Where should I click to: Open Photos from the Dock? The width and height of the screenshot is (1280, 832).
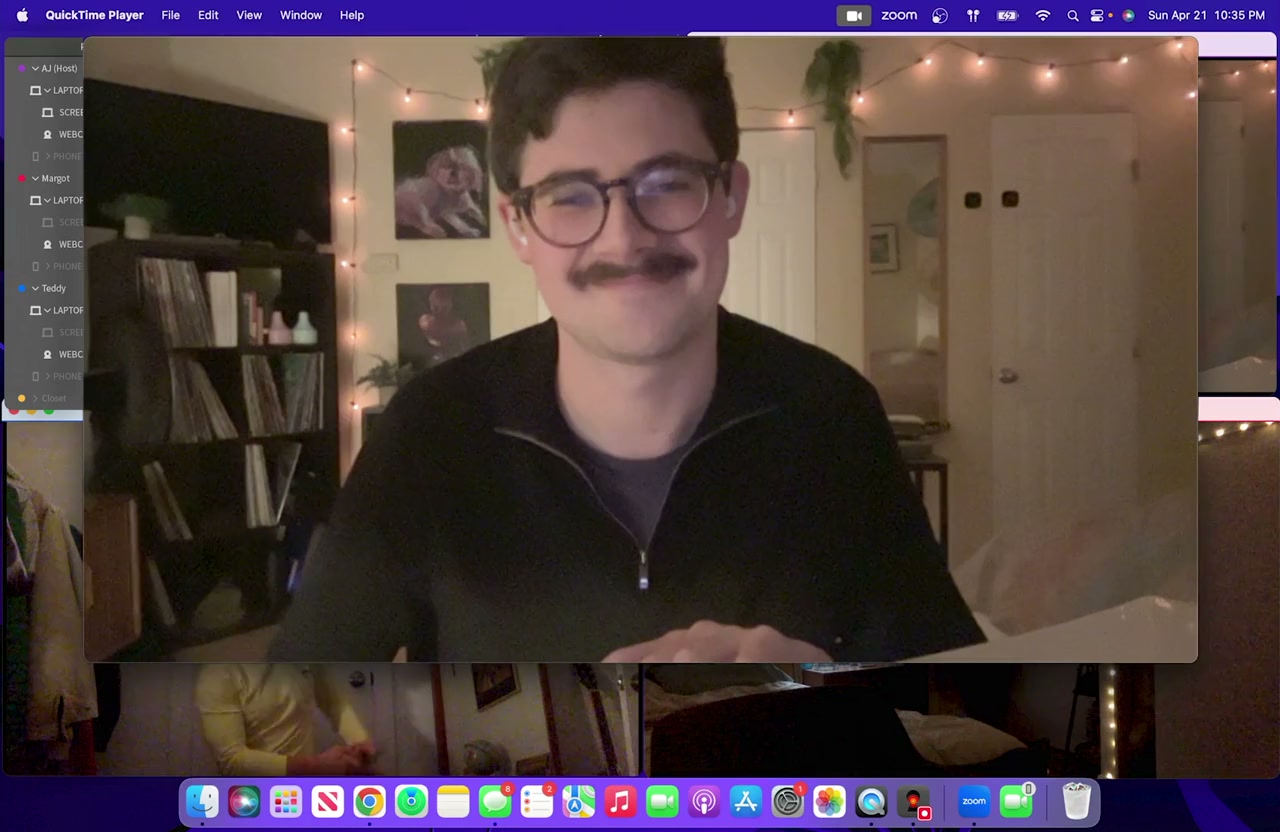[829, 801]
